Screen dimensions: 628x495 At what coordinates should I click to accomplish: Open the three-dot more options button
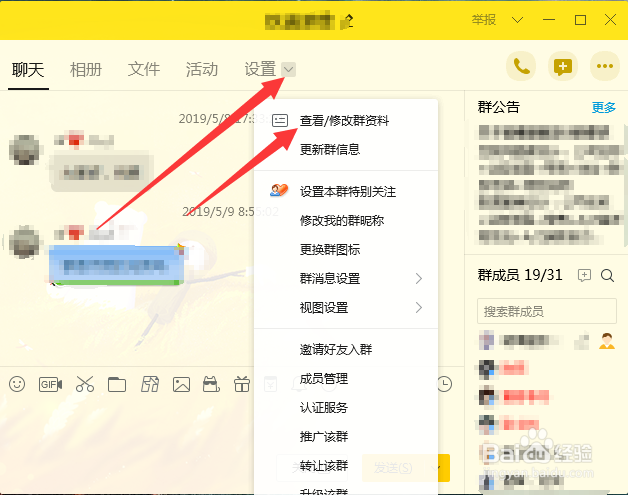(605, 66)
